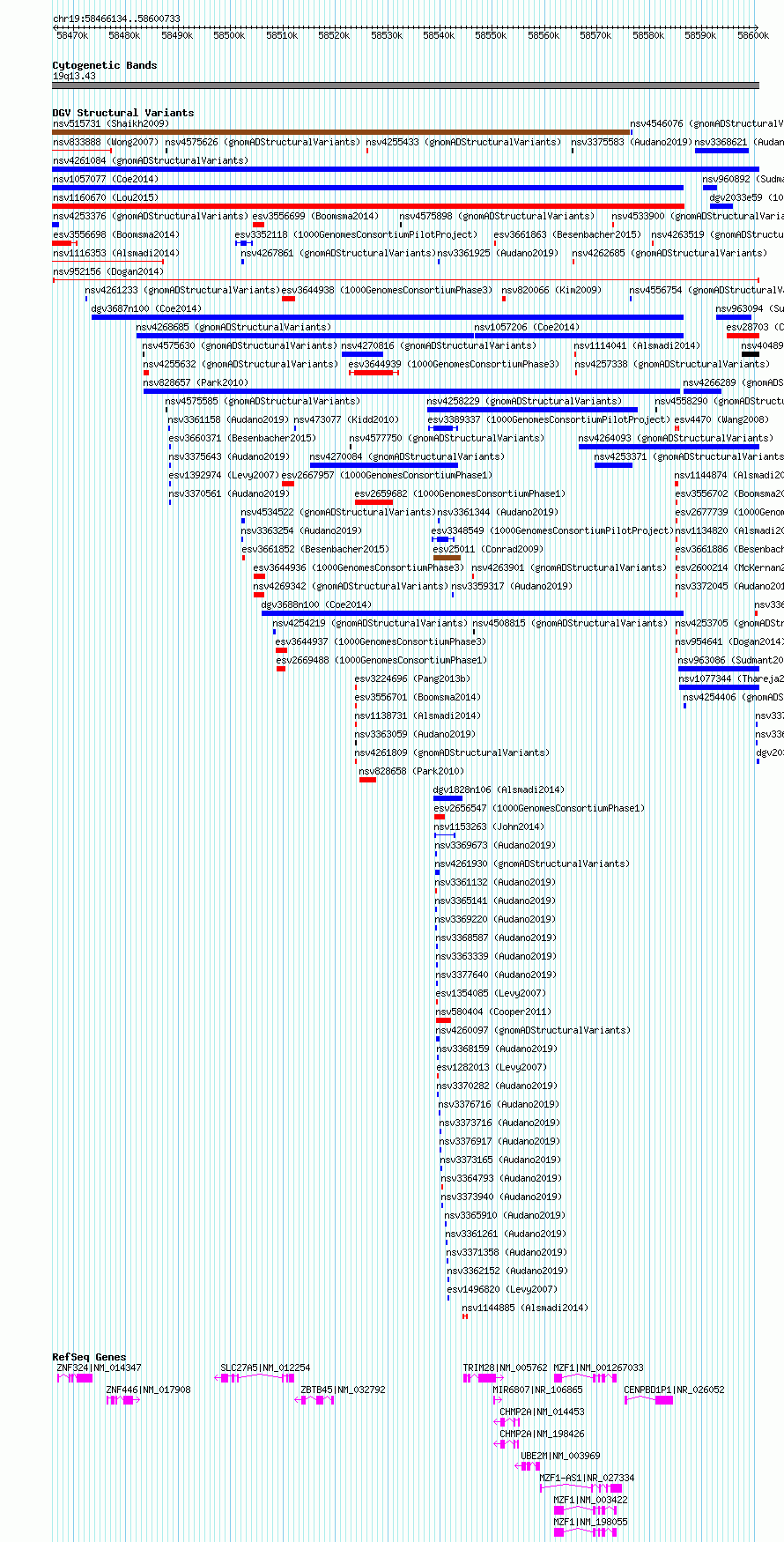Select the blue nsv4270816 variant bar
784x1542 pixels.
[x=362, y=354]
